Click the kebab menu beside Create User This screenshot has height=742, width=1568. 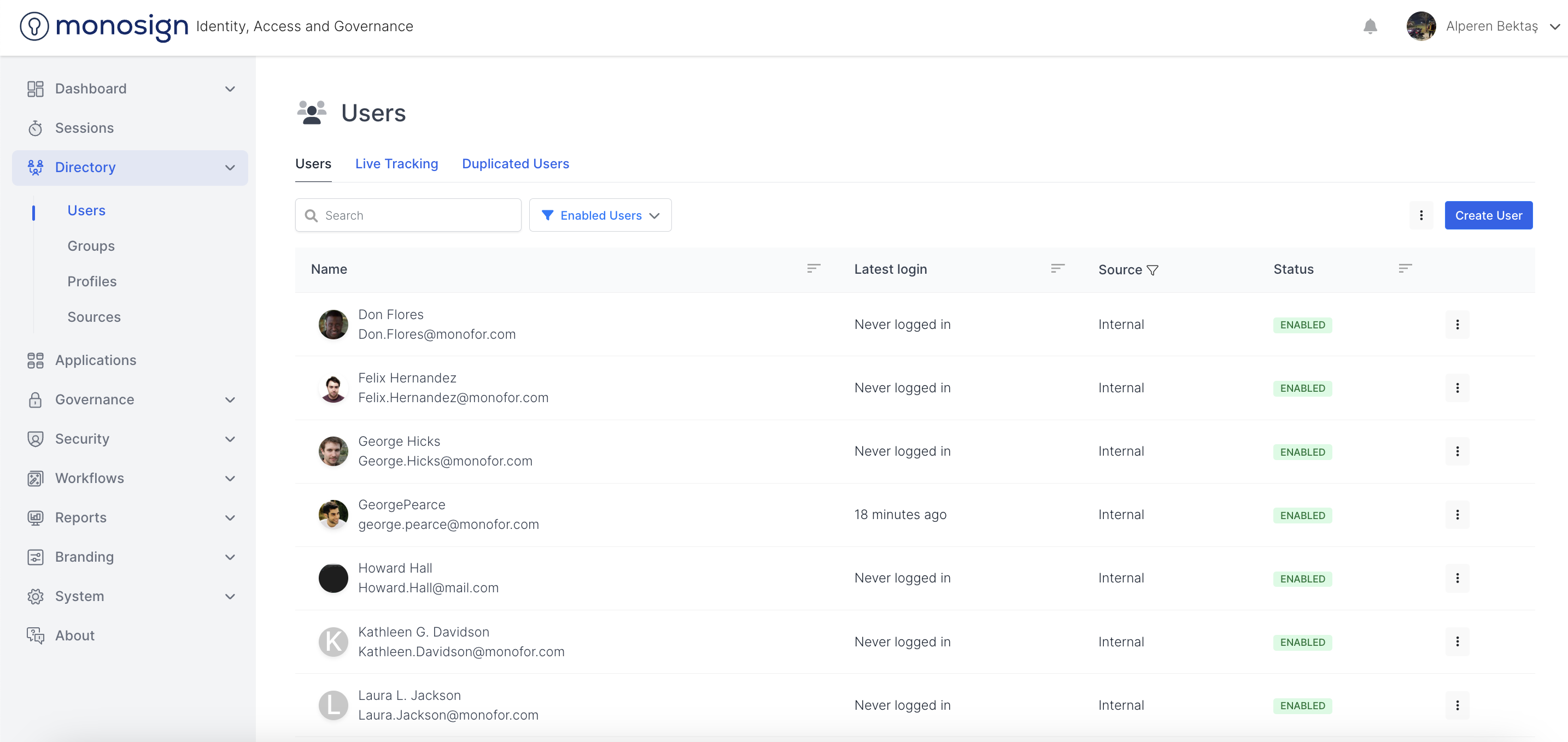(1421, 215)
